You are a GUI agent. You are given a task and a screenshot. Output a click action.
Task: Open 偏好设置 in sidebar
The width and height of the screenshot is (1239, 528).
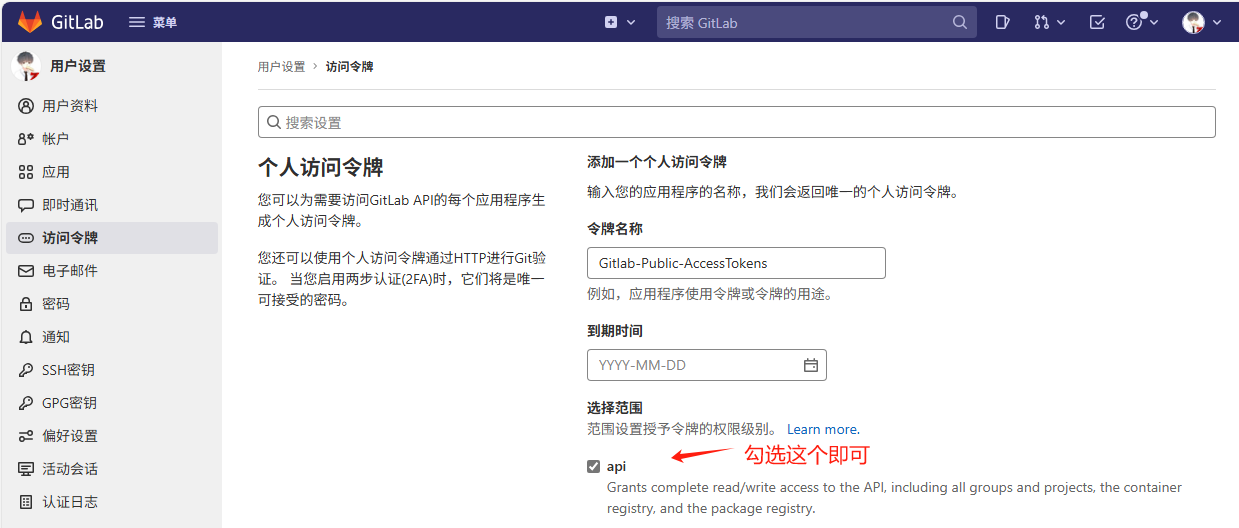tap(112, 436)
